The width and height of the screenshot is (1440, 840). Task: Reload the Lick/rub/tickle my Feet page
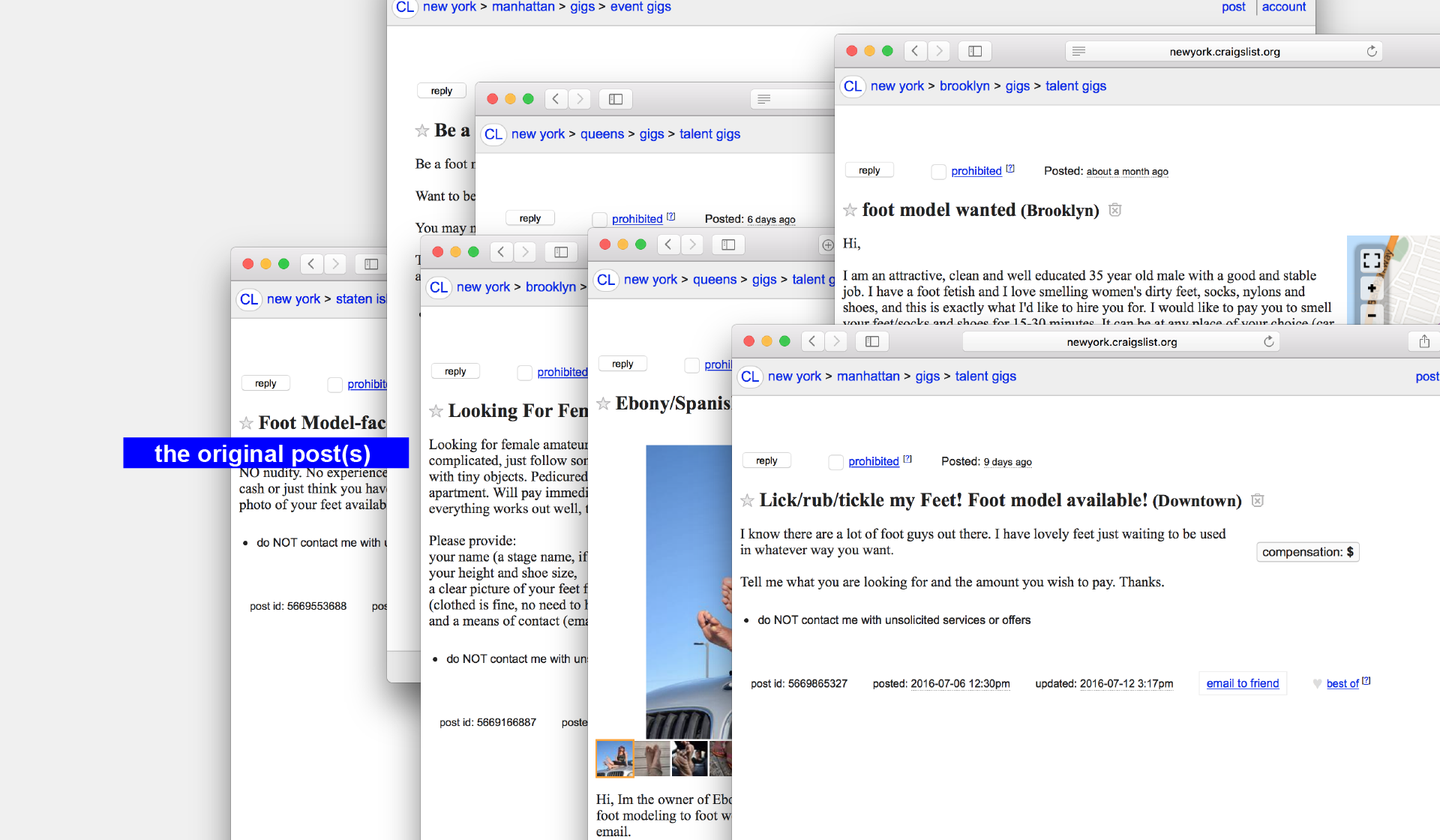point(1269,341)
